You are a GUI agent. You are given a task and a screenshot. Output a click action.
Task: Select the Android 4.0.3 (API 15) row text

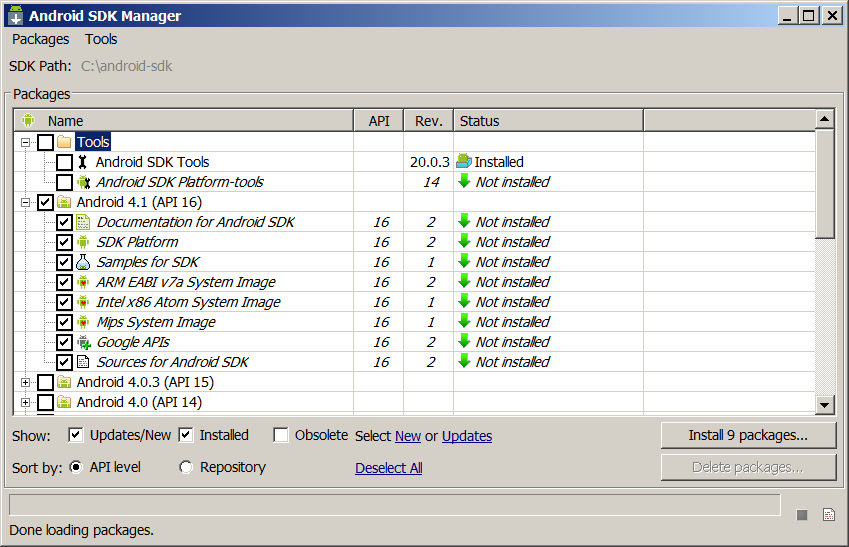point(145,382)
